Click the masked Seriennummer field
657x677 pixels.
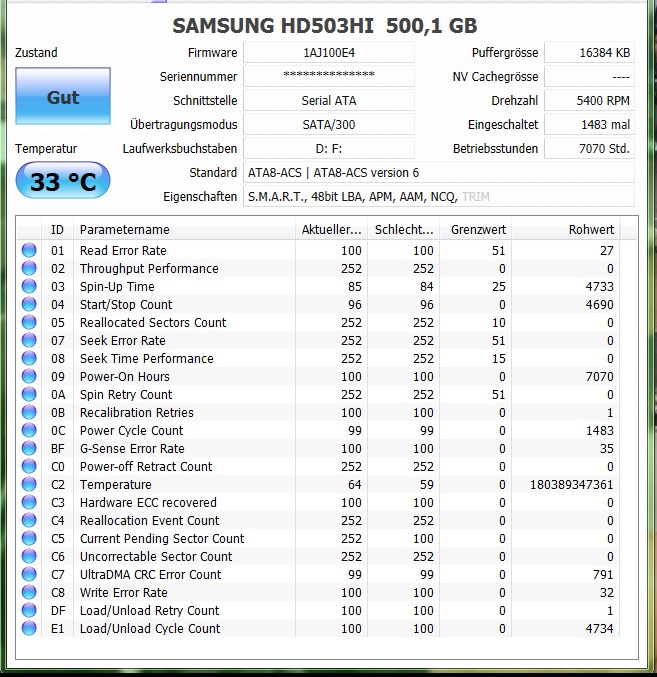click(x=329, y=76)
